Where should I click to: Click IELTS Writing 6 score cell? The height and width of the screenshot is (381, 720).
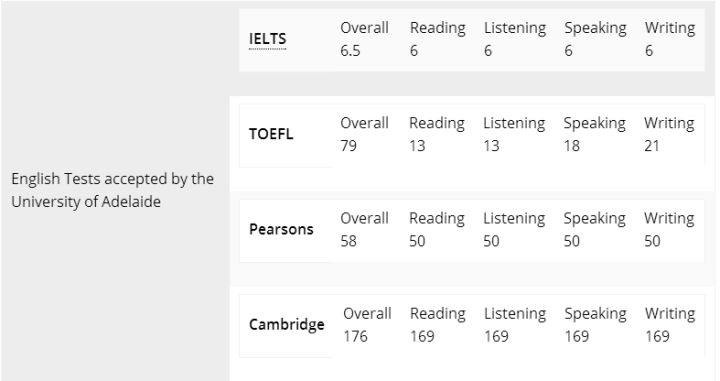[670, 39]
